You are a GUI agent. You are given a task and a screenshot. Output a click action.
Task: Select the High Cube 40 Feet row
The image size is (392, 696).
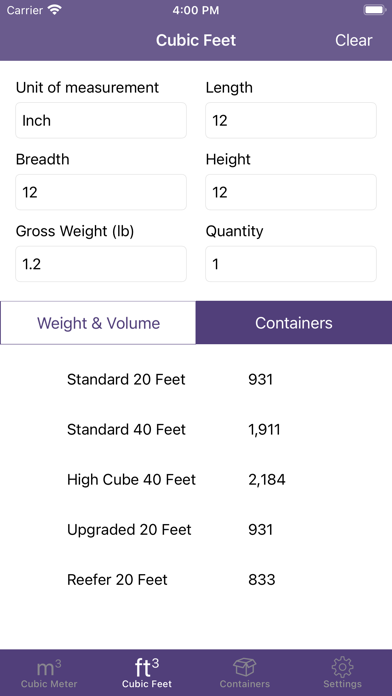[196, 479]
